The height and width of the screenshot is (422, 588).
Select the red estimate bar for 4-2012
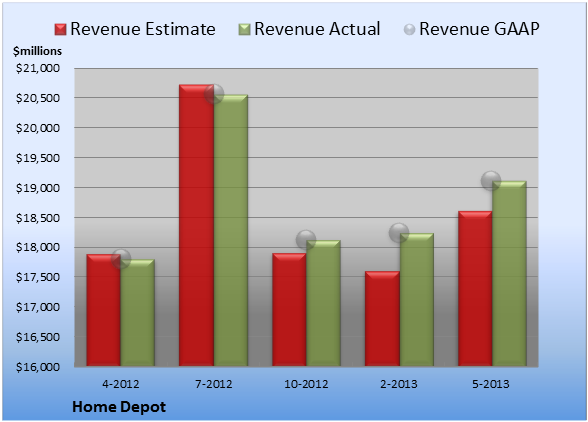click(104, 310)
